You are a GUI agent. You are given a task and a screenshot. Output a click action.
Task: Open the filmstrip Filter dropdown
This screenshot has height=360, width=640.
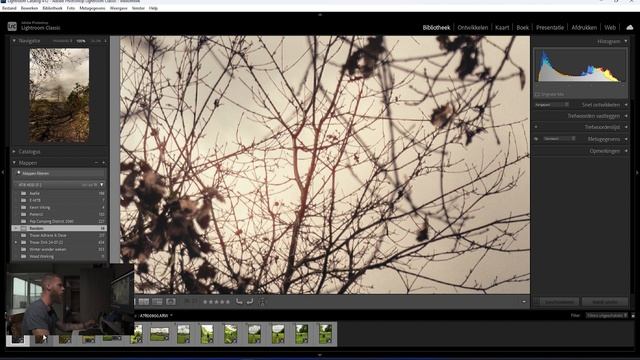[x=607, y=316]
